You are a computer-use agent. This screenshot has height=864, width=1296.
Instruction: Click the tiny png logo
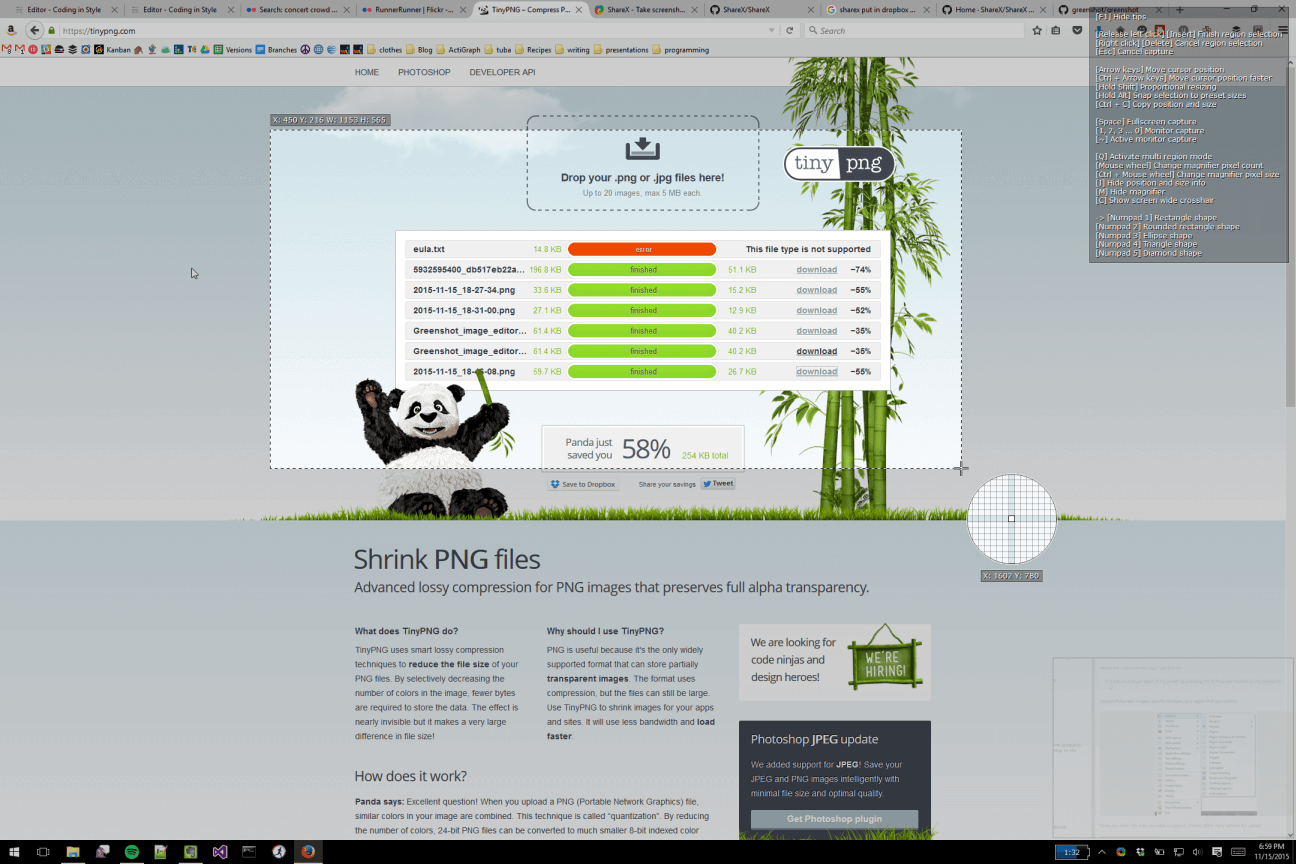(838, 164)
